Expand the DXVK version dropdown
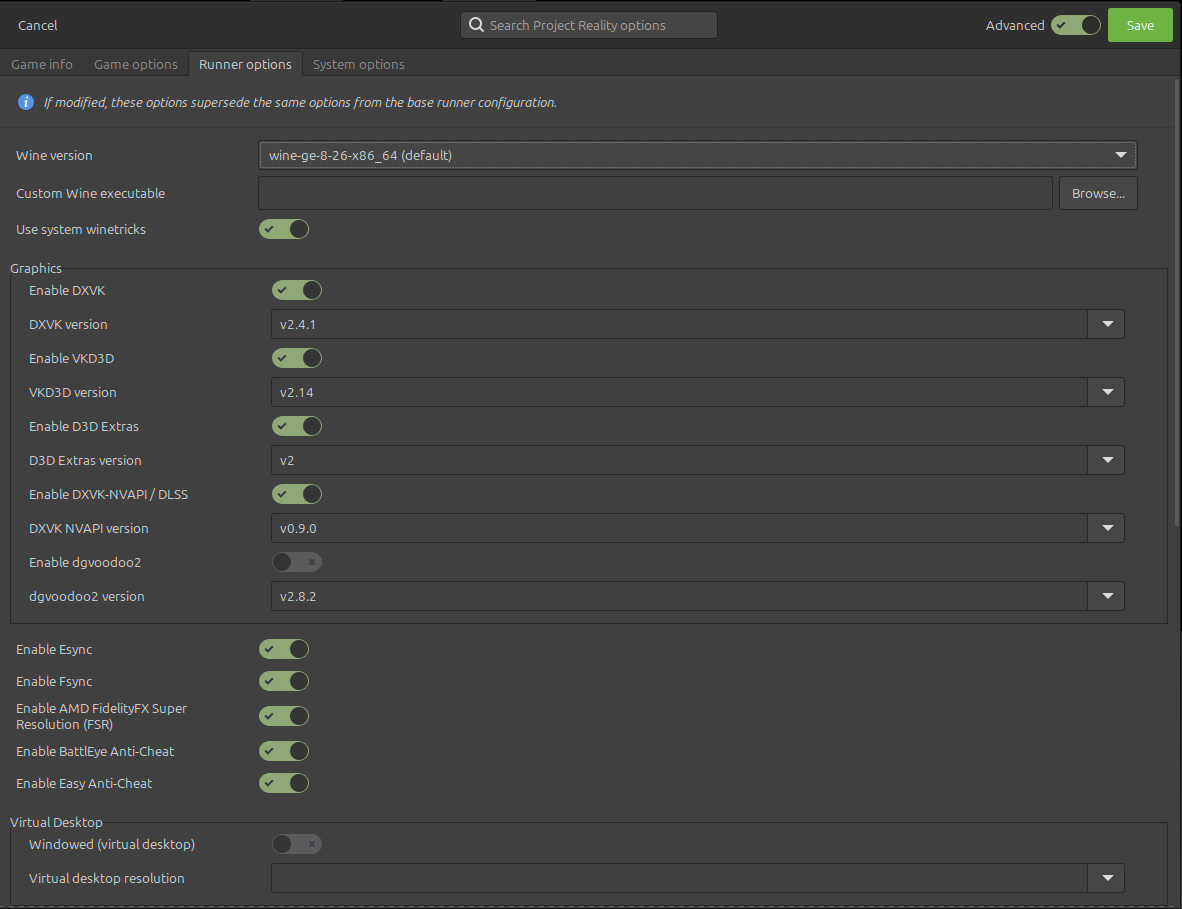 [x=1107, y=324]
